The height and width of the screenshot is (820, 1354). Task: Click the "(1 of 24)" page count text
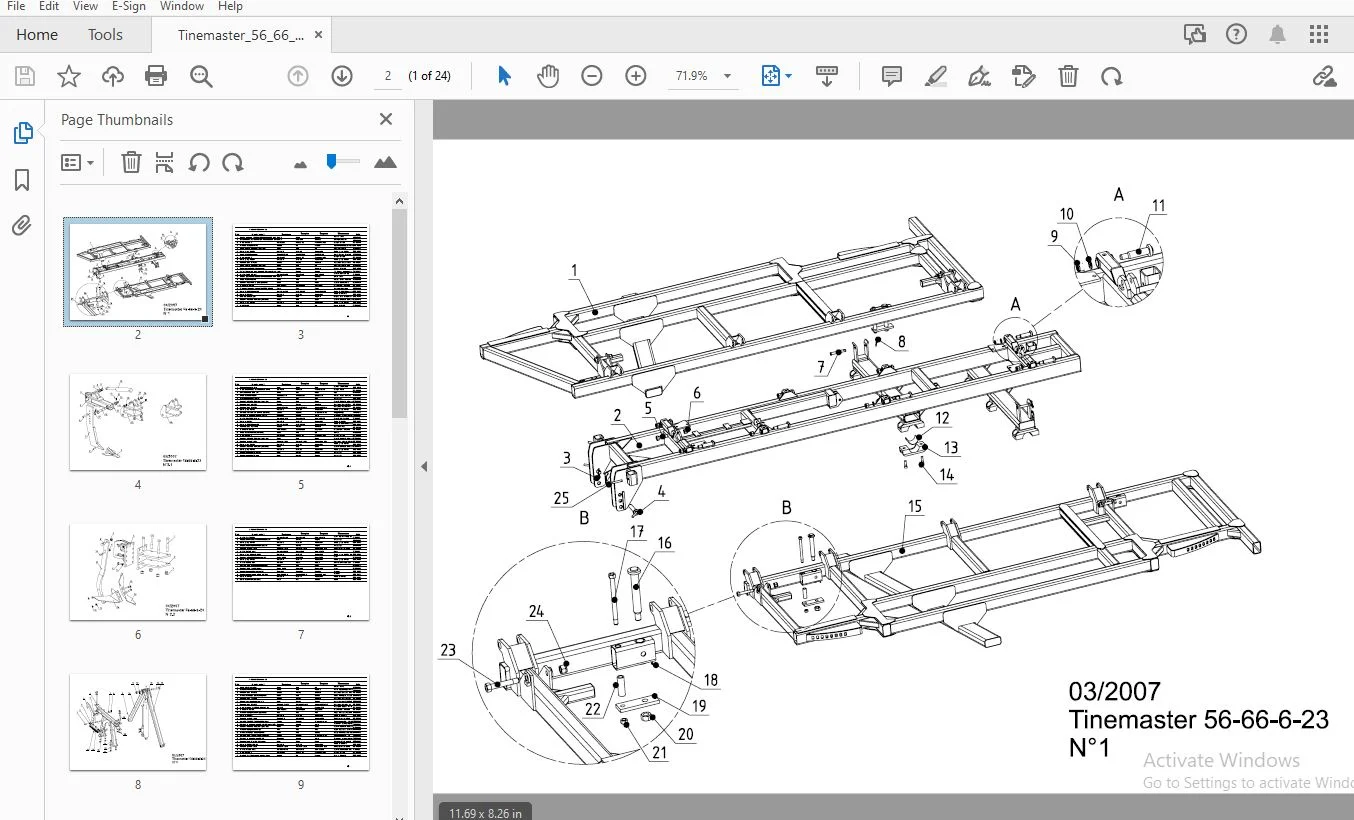431,76
